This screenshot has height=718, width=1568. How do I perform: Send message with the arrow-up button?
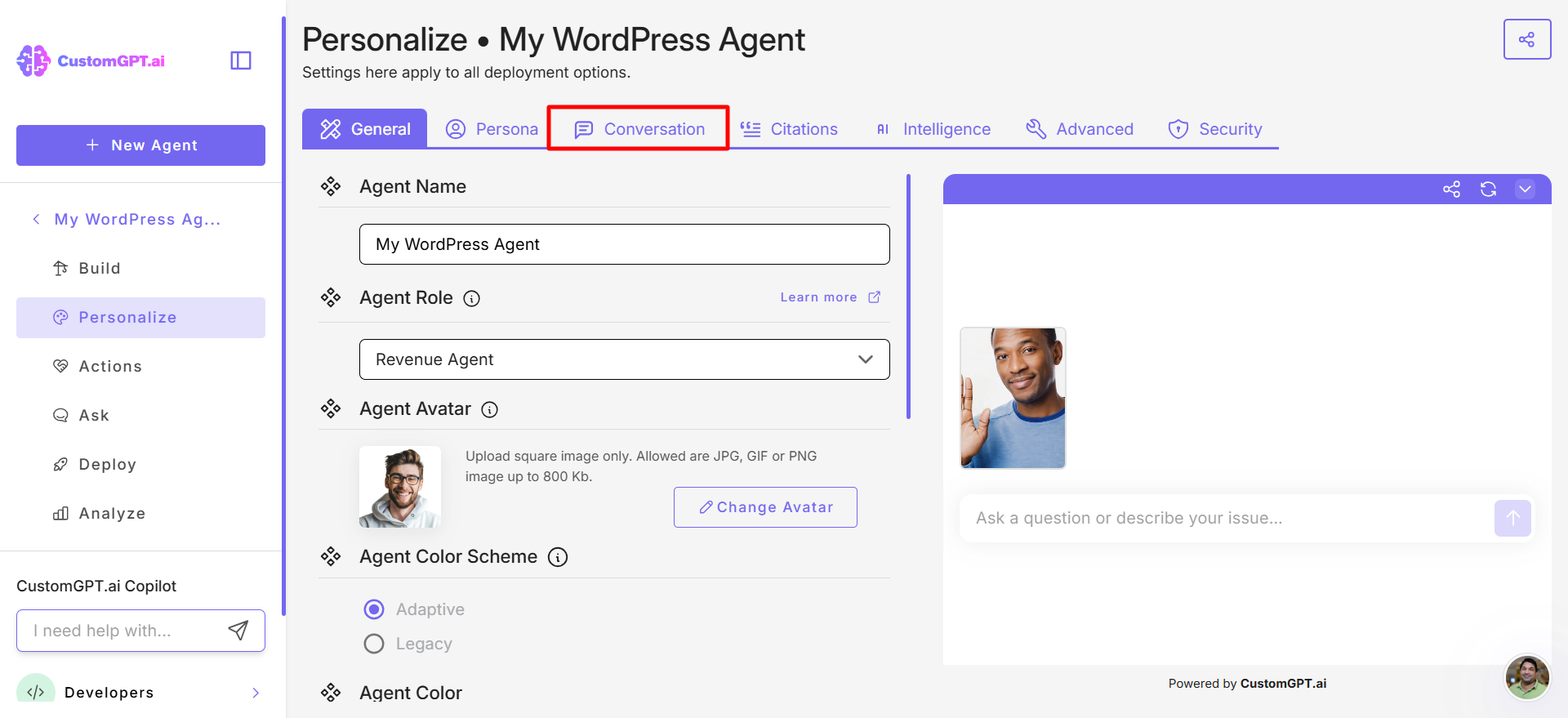click(1512, 518)
